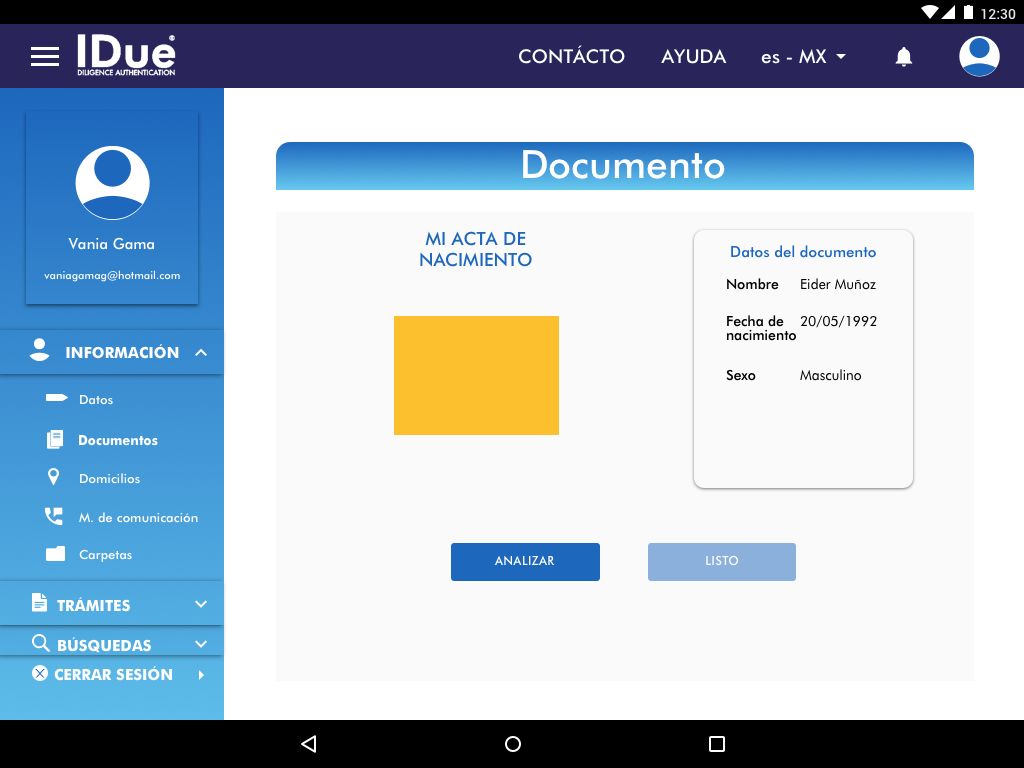The image size is (1024, 768).
Task: Click the Carpetas folder icon
Action: coord(55,554)
